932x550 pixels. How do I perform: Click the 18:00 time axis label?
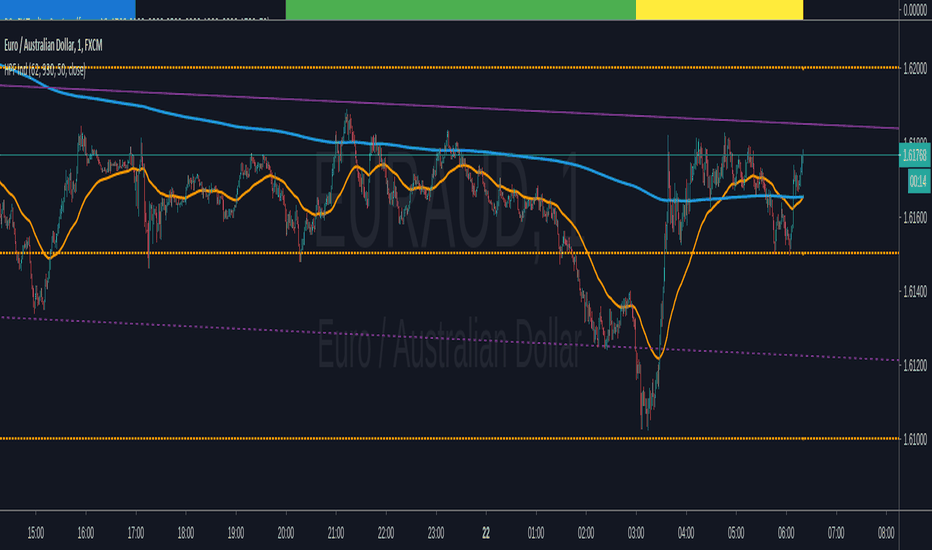pyautogui.click(x=185, y=533)
